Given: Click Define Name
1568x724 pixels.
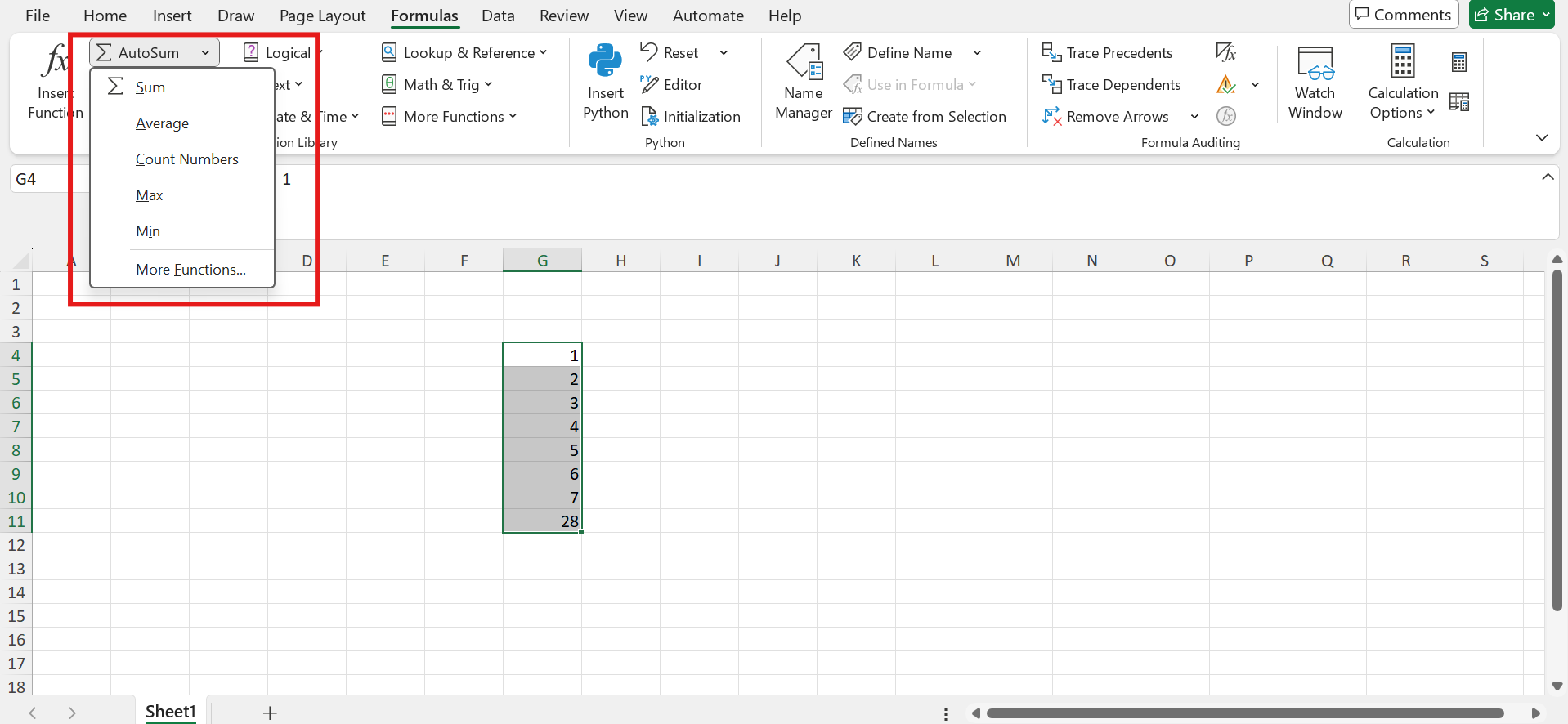Looking at the screenshot, I should click(x=898, y=53).
